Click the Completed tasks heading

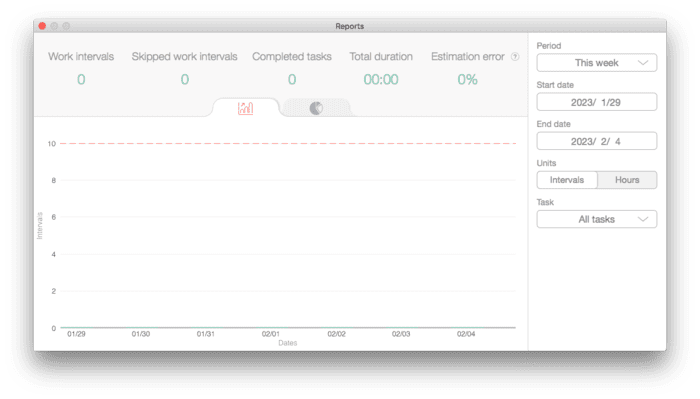pyautogui.click(x=292, y=57)
